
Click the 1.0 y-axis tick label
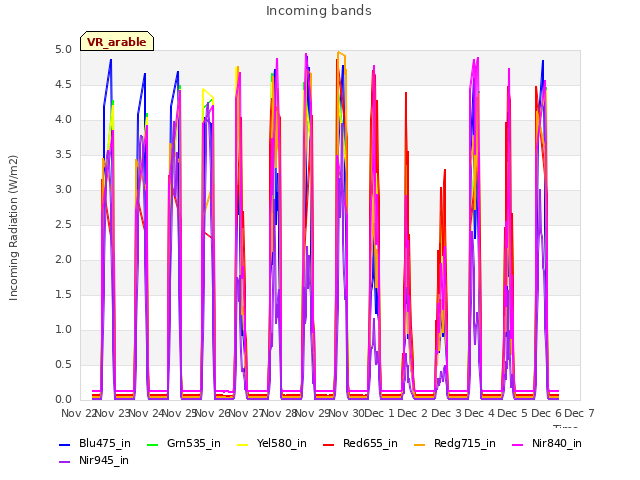(x=63, y=330)
